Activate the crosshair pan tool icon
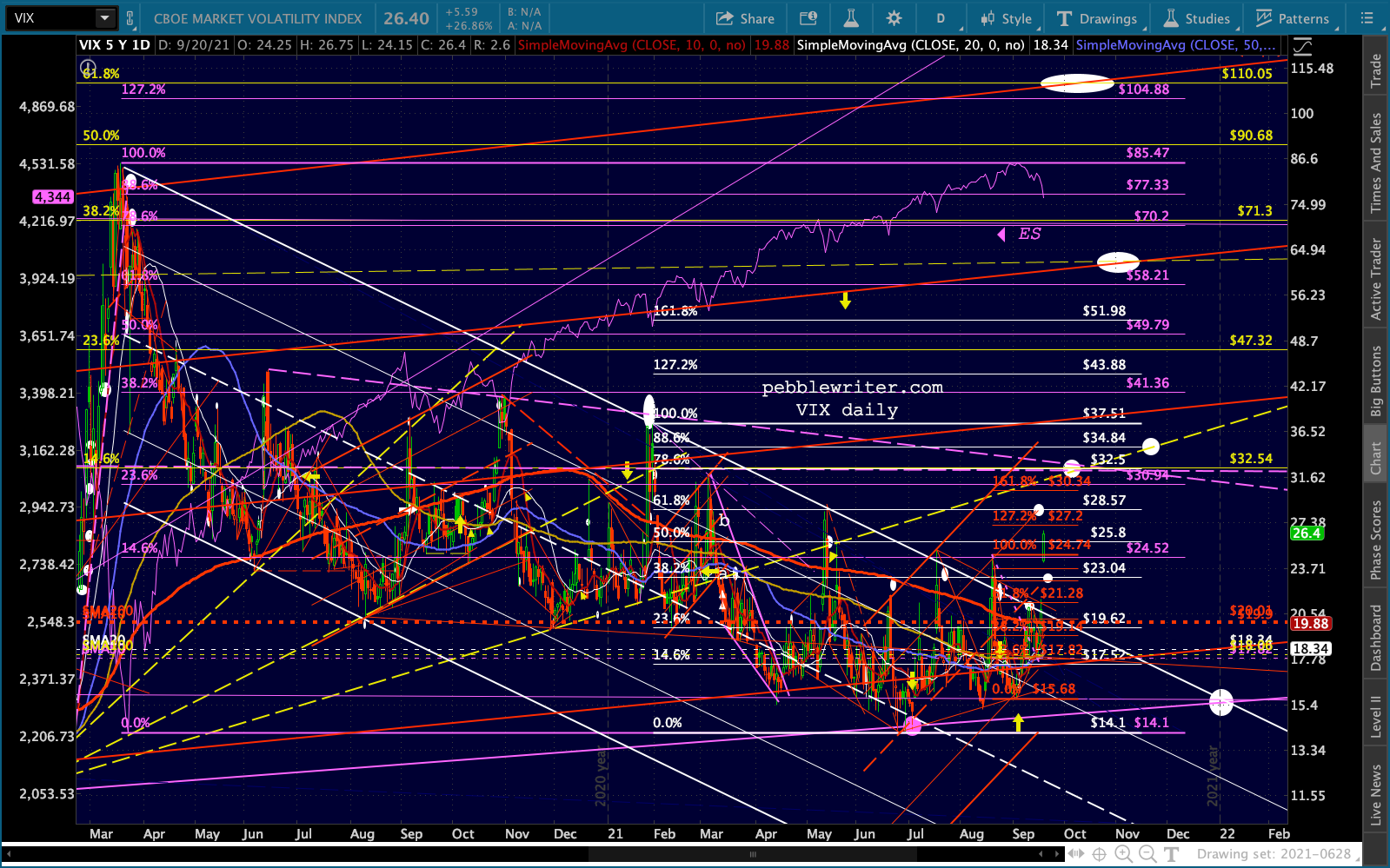The image size is (1390, 868). (x=1099, y=854)
